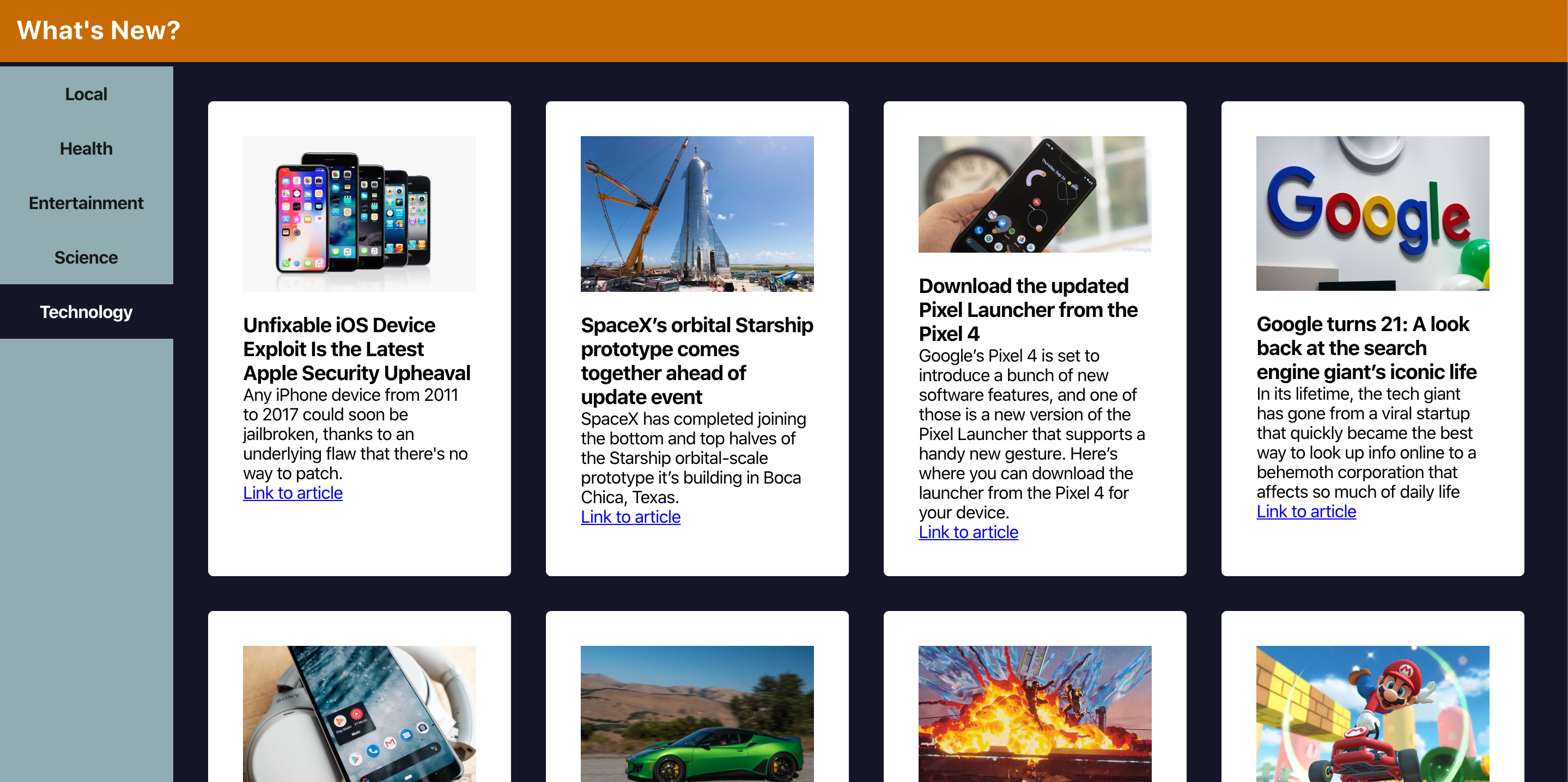Click the Pixel 4 phone photo
Image resolution: width=1568 pixels, height=782 pixels.
[1035, 194]
